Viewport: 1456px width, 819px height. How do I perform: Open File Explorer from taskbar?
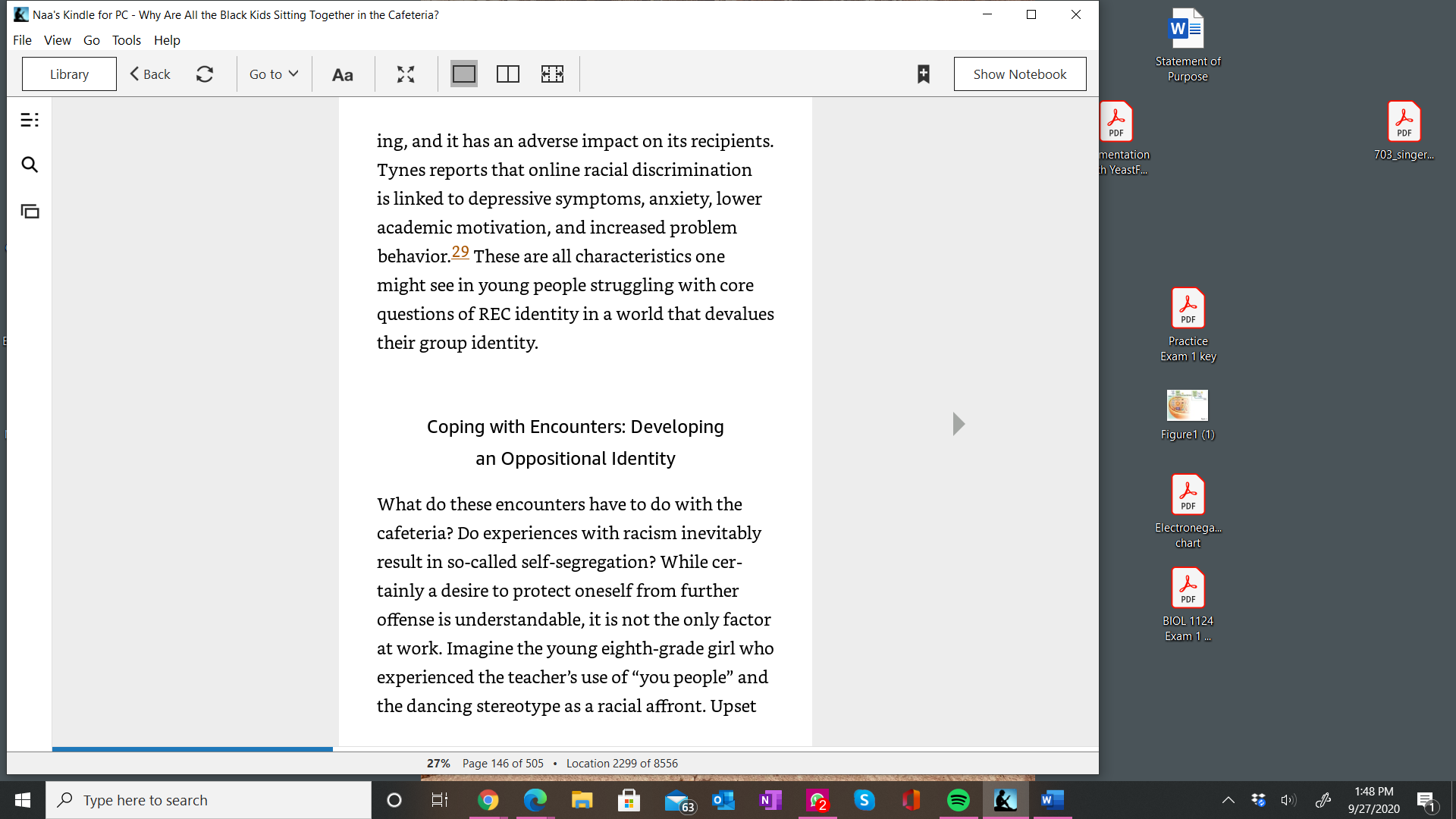(x=582, y=800)
